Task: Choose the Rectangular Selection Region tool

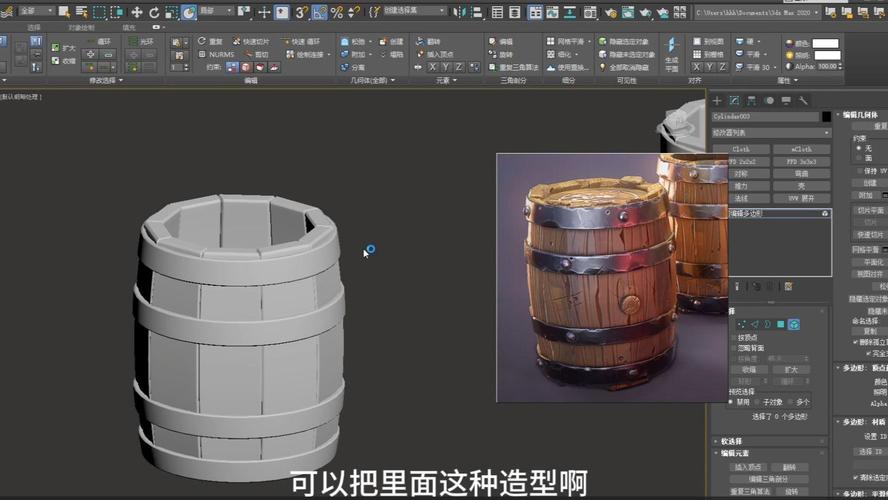Action: (99, 12)
